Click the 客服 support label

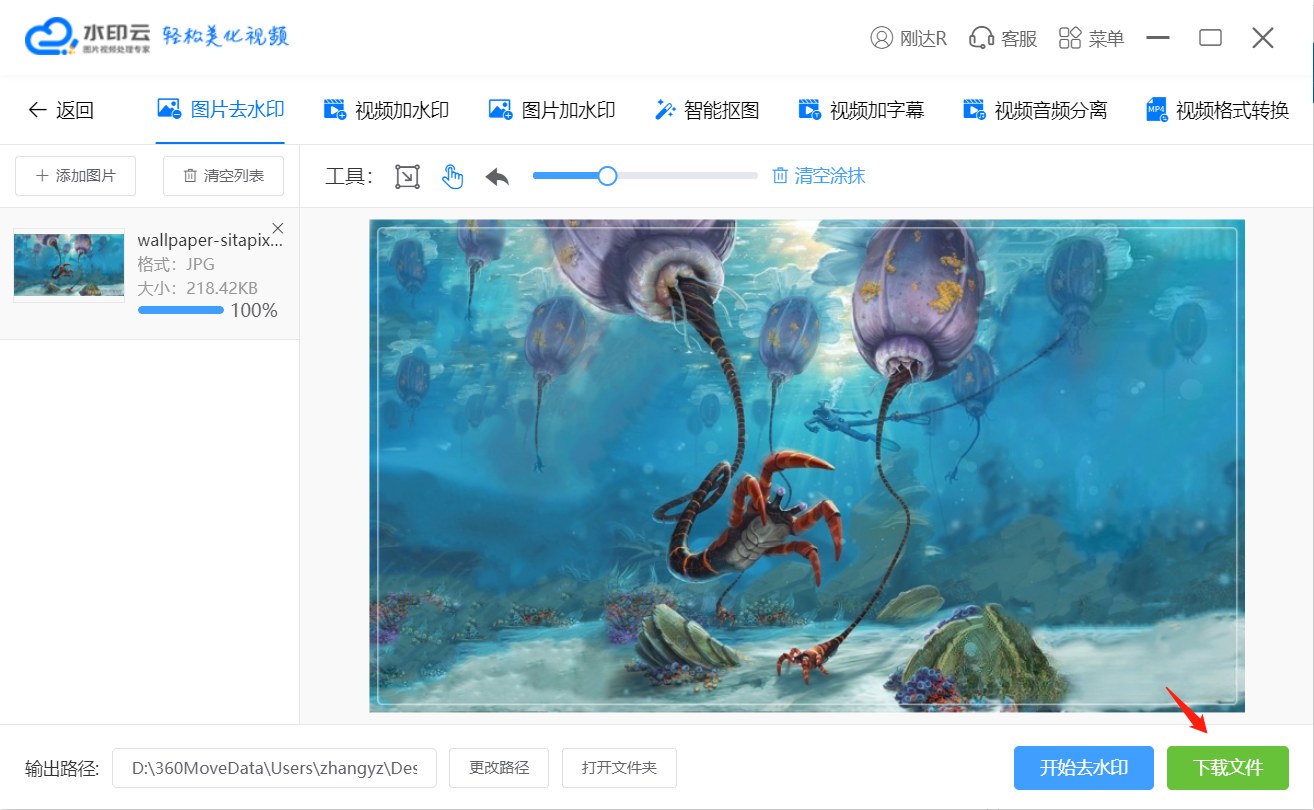coord(1019,39)
